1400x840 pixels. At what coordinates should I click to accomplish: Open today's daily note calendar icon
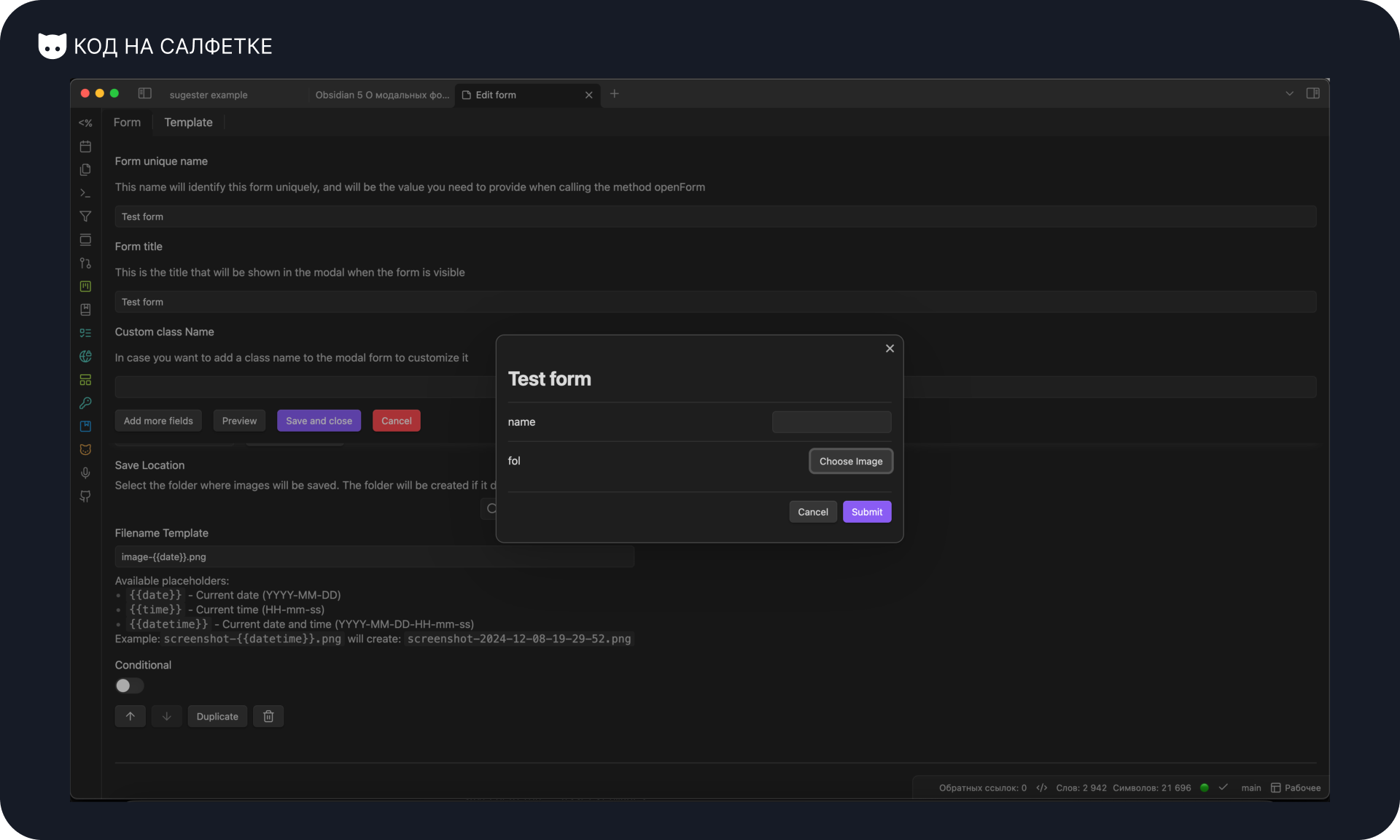(85, 147)
